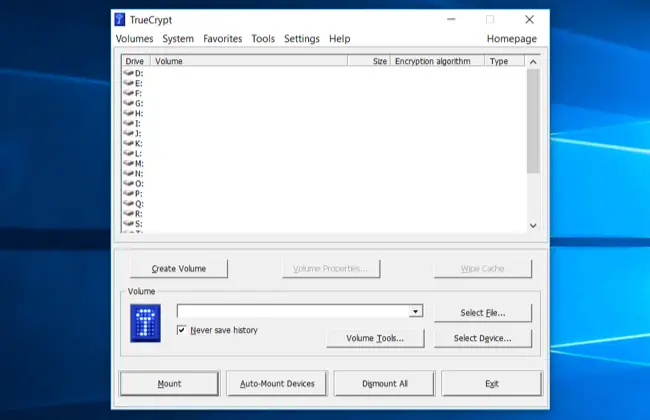Click the Create Volume button
The width and height of the screenshot is (650, 420).
(179, 269)
